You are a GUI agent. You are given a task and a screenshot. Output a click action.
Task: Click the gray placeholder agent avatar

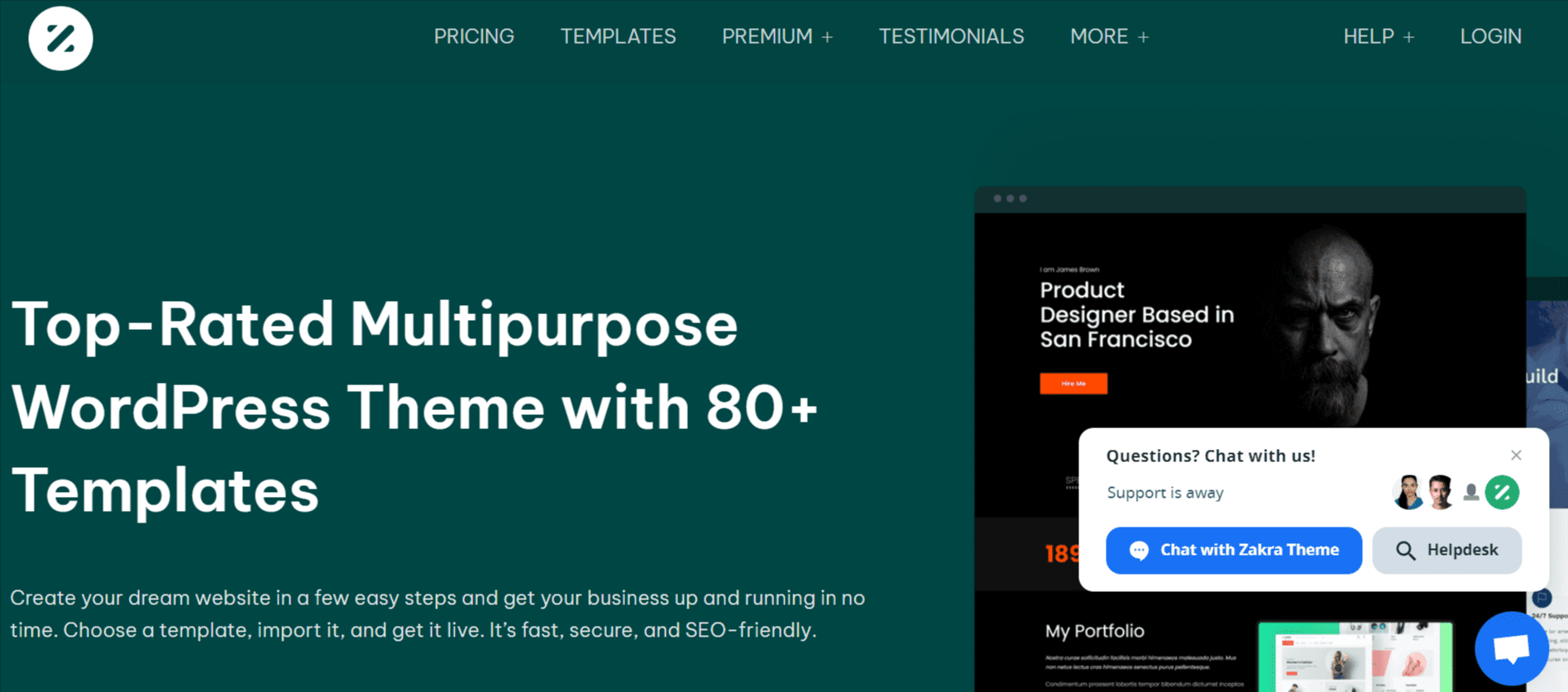coord(1471,493)
